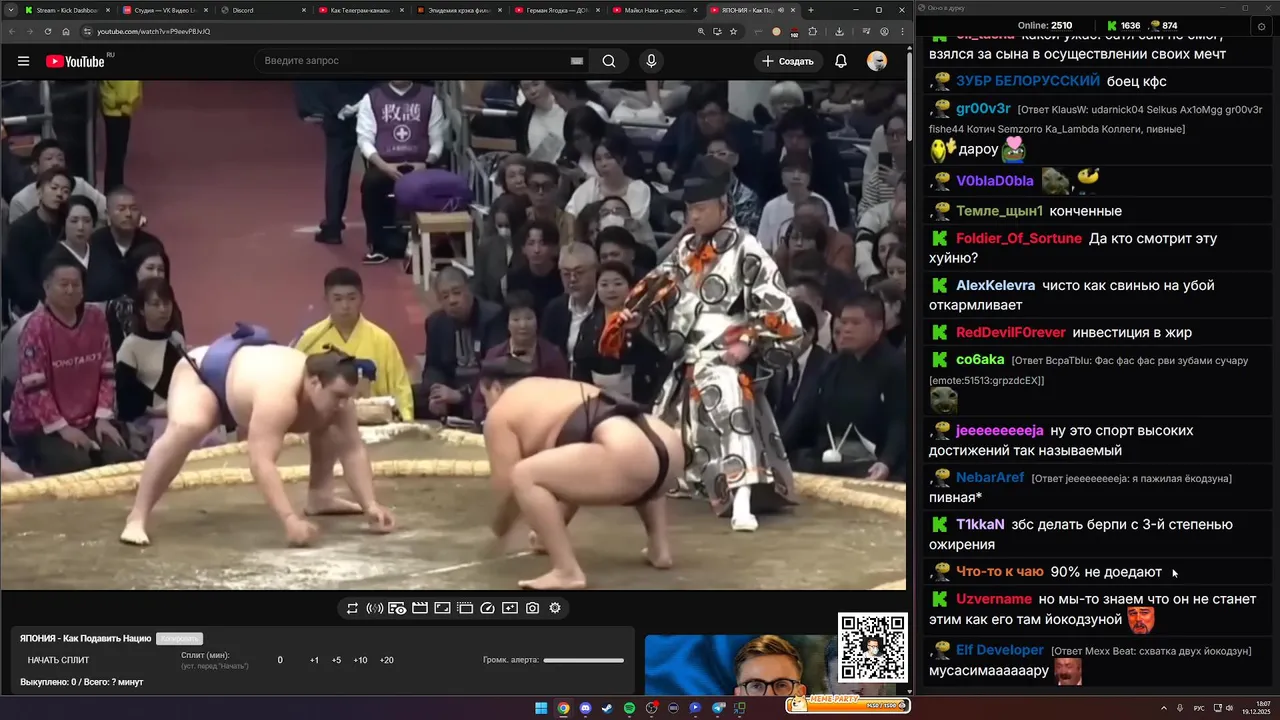The height and width of the screenshot is (720, 1280).
Task: Click the video filters icon in toolbar
Action: pos(510,608)
